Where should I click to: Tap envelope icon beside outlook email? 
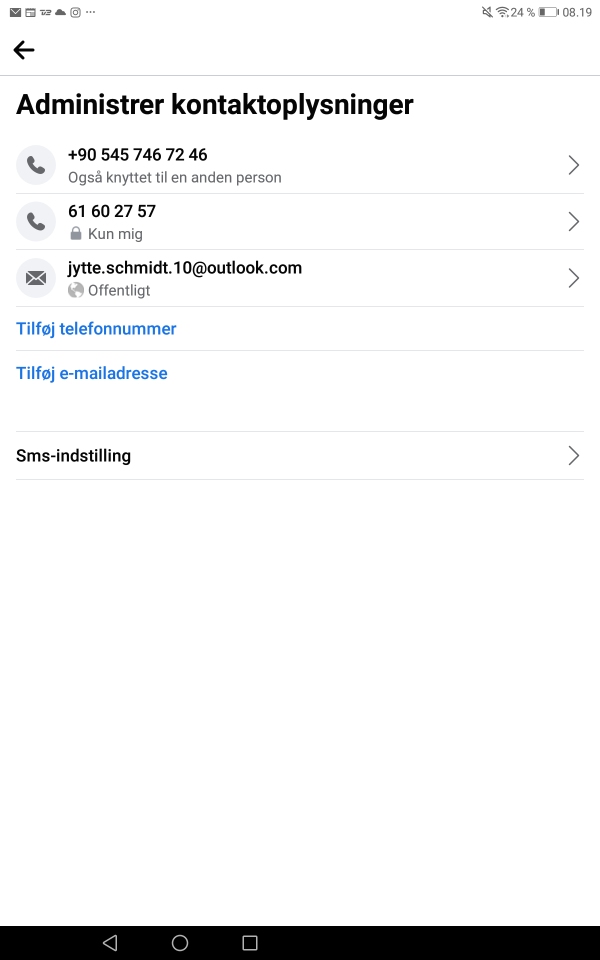tap(36, 278)
